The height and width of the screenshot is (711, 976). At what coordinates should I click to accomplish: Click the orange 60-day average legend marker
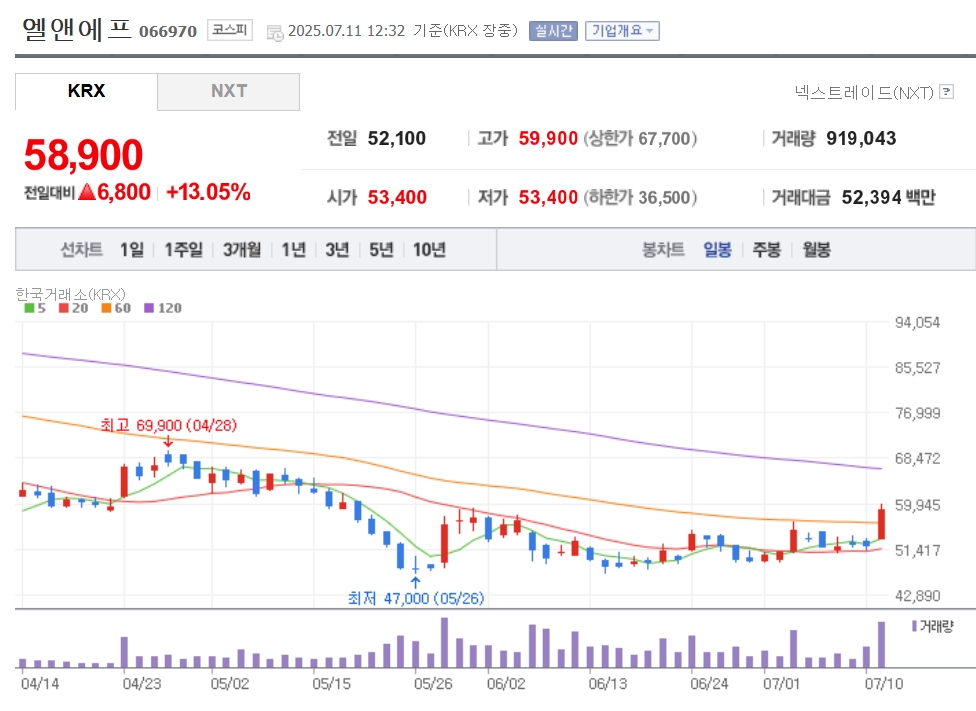click(106, 308)
